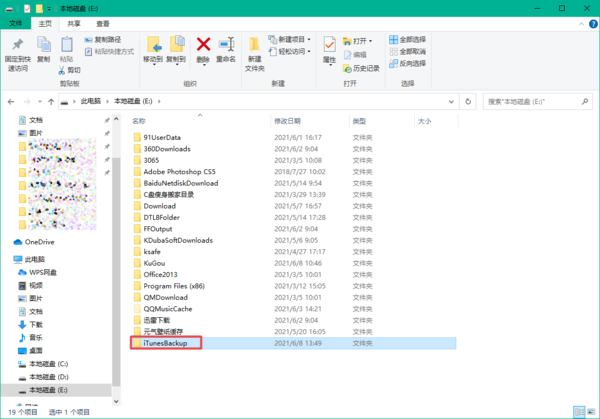Switch to Details view icon in status bar
600x419 pixels.
click(x=579, y=412)
